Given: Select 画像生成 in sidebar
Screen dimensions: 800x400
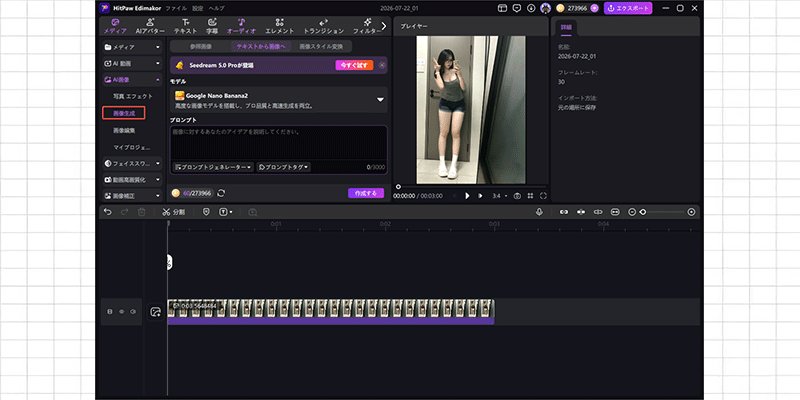Looking at the screenshot, I should point(123,113).
